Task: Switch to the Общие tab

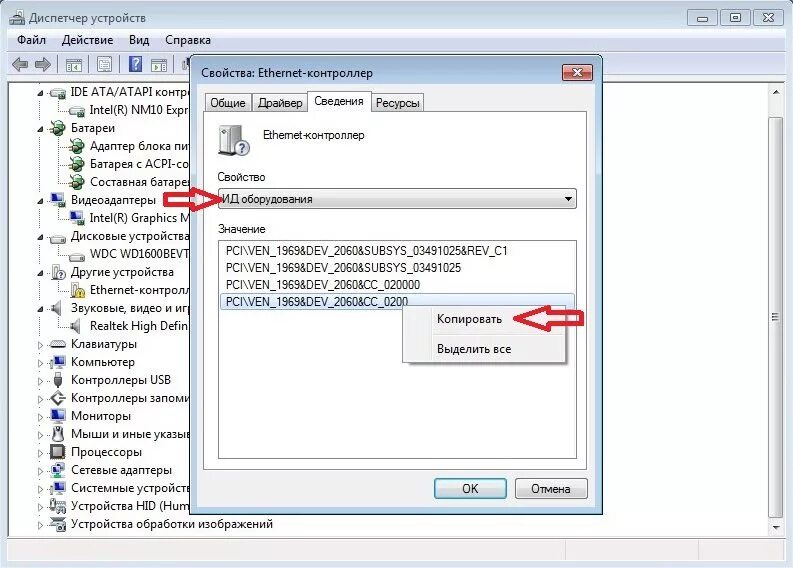Action: [228, 103]
